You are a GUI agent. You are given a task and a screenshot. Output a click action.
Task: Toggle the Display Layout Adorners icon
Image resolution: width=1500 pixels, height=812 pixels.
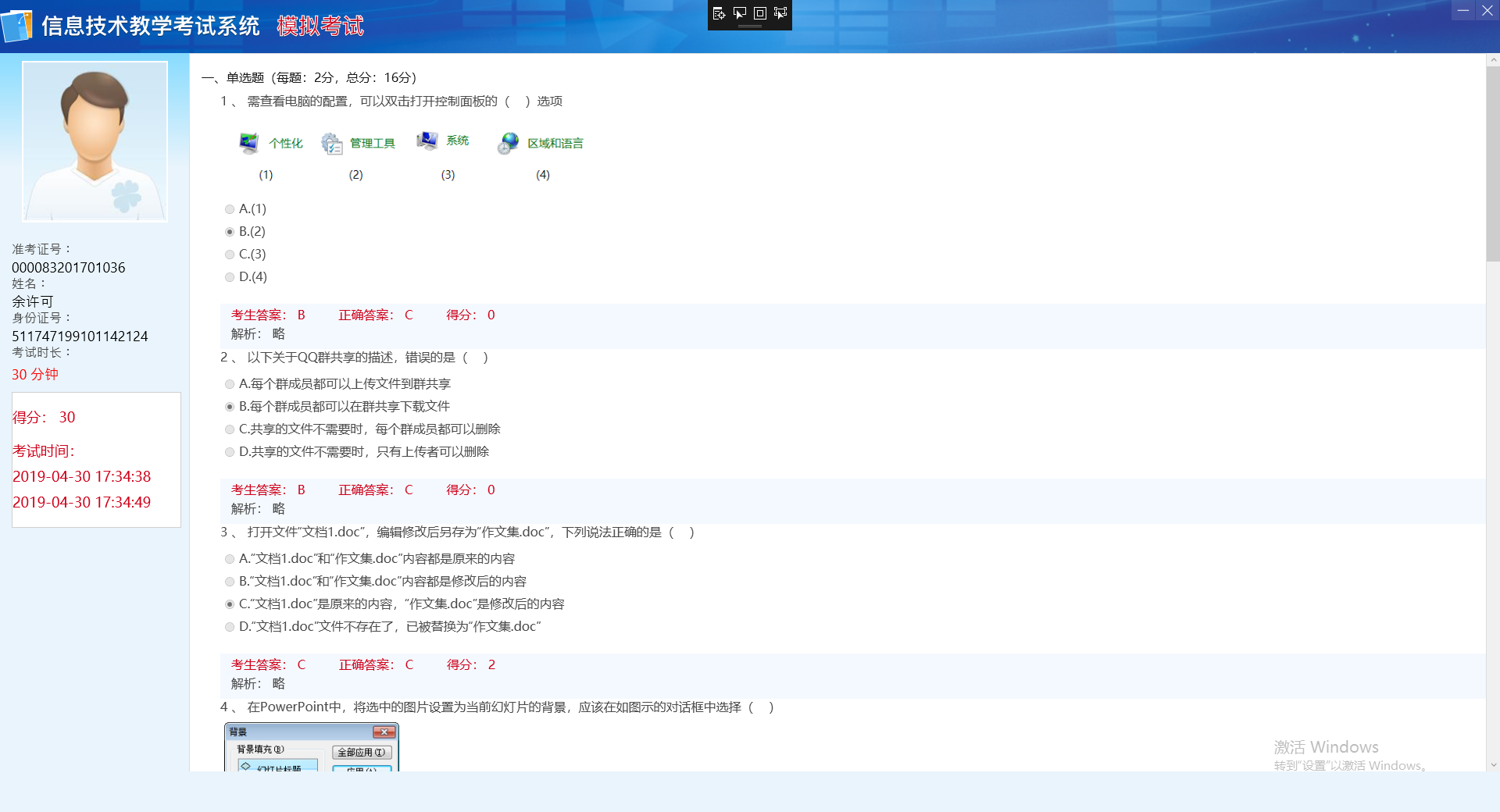[x=759, y=13]
